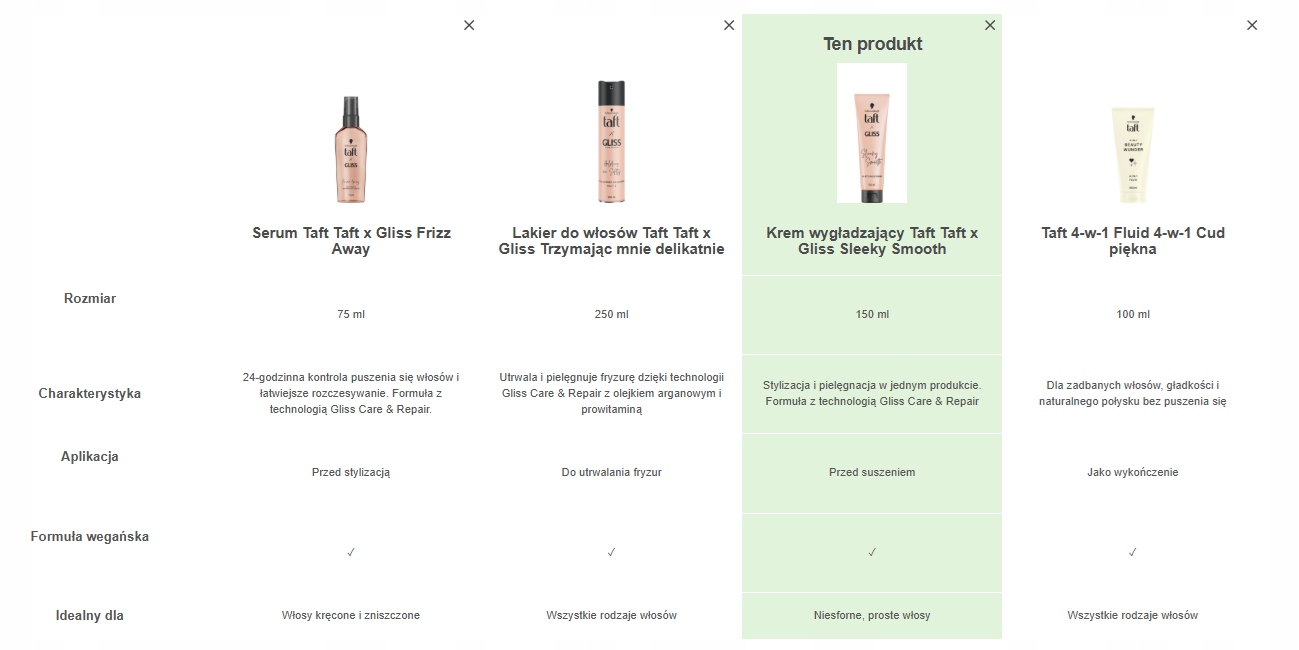Open Taft 4-w-1 Fluid Cud piękna title
Image resolution: width=1299 pixels, height=650 pixels.
pyautogui.click(x=1133, y=241)
